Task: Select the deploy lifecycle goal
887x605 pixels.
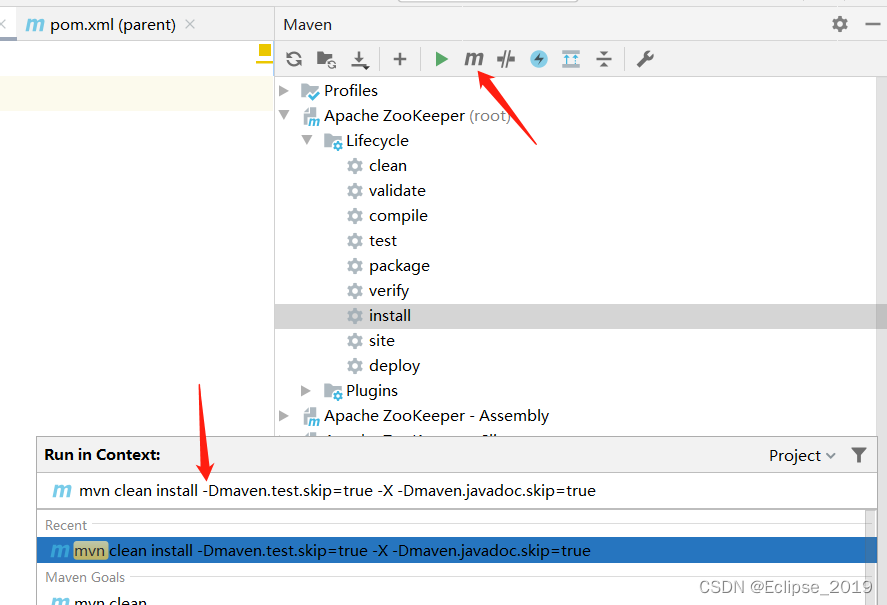Action: coord(394,366)
